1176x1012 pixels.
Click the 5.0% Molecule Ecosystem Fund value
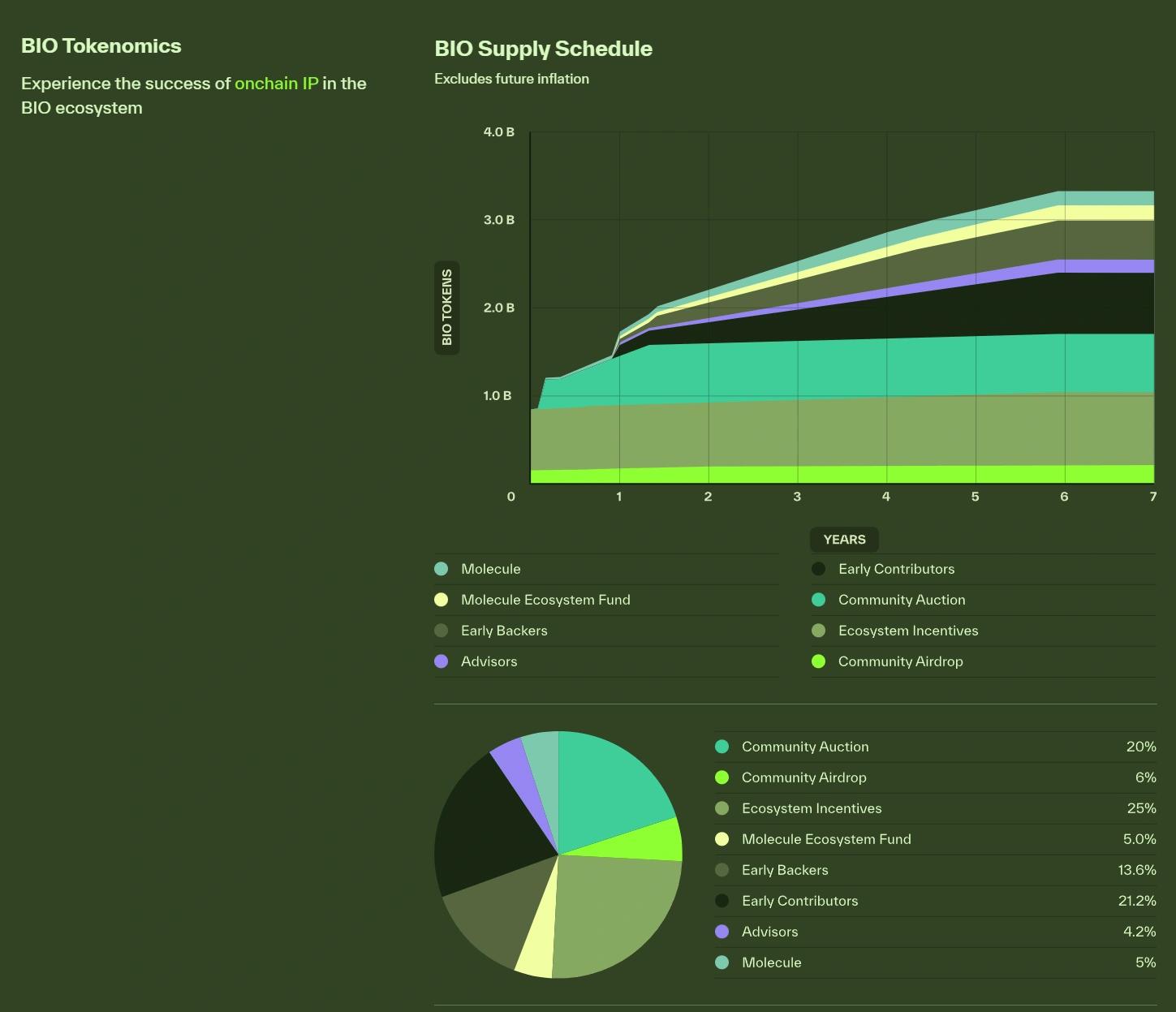pos(1139,839)
